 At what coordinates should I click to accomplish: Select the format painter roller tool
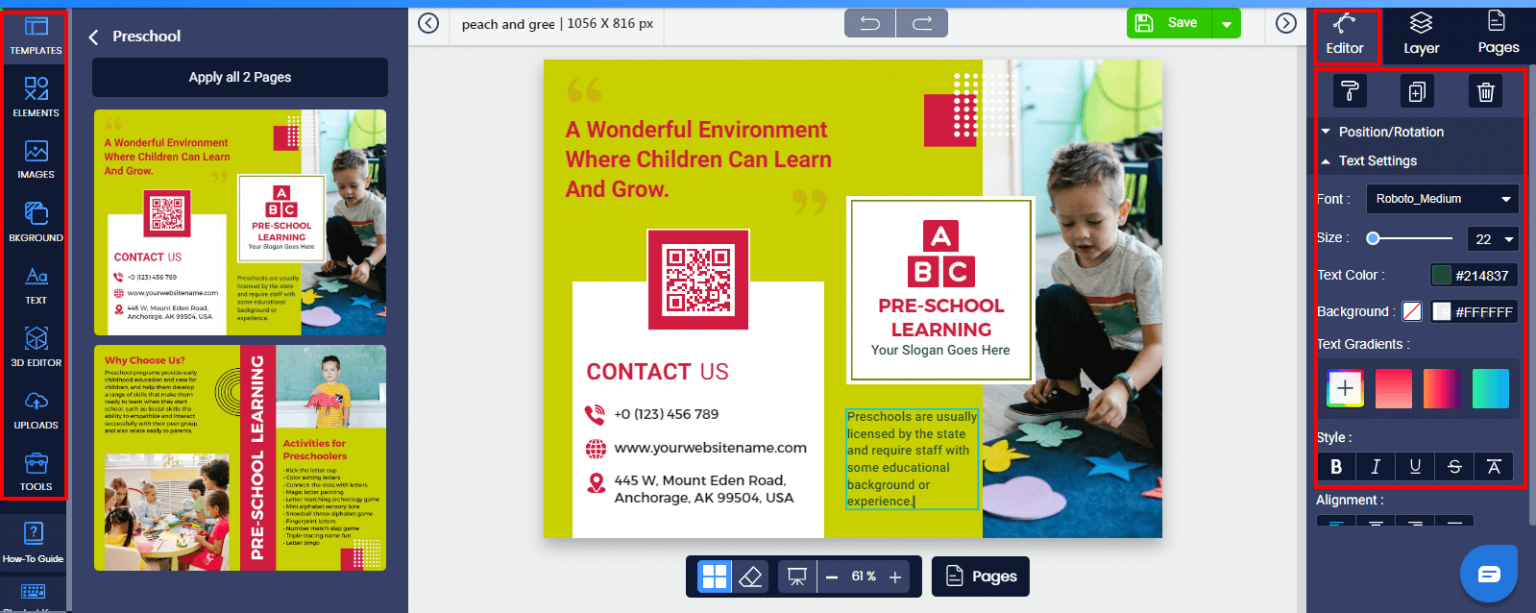(x=1348, y=91)
